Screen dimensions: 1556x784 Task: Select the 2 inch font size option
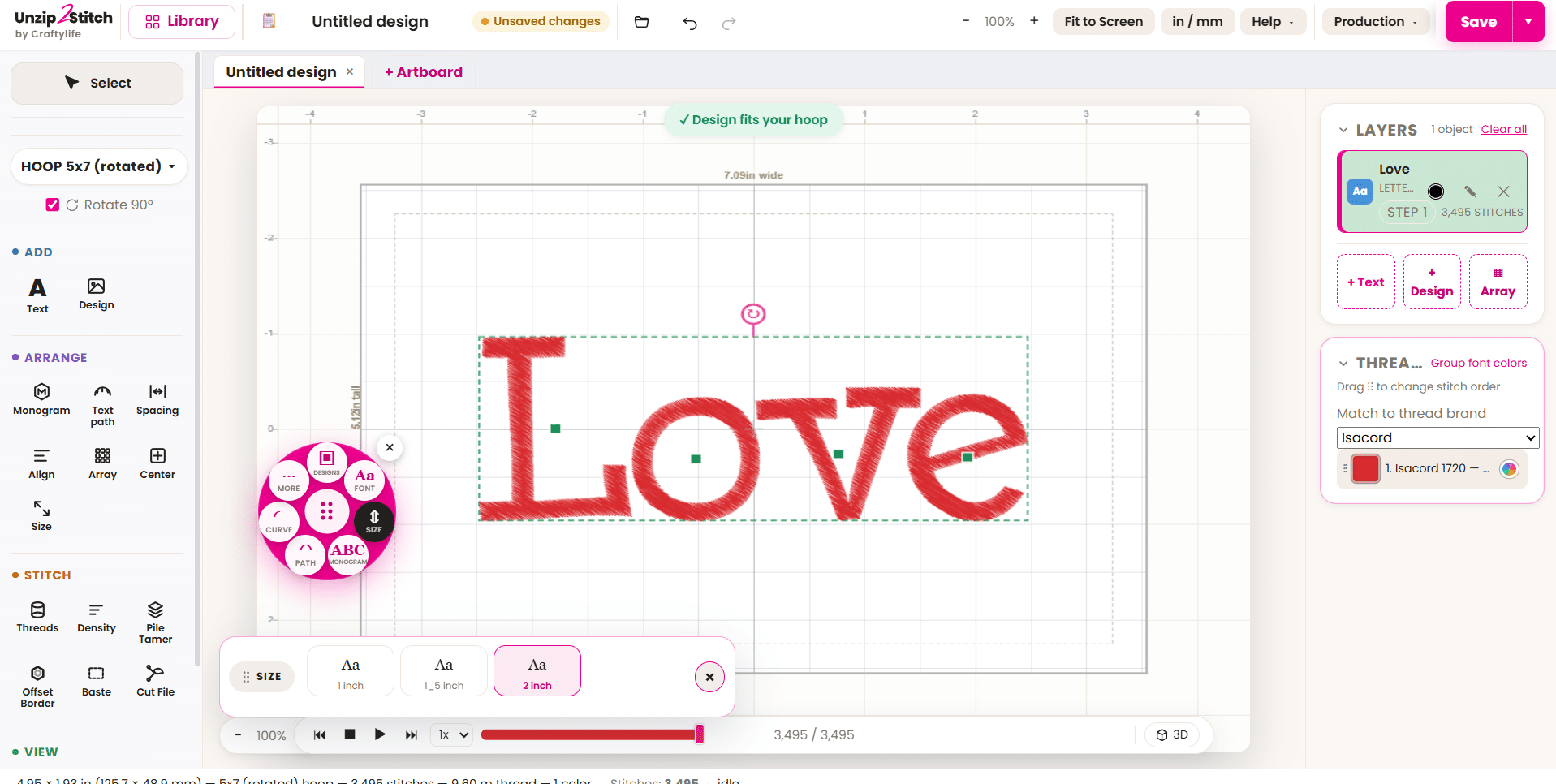tap(537, 671)
